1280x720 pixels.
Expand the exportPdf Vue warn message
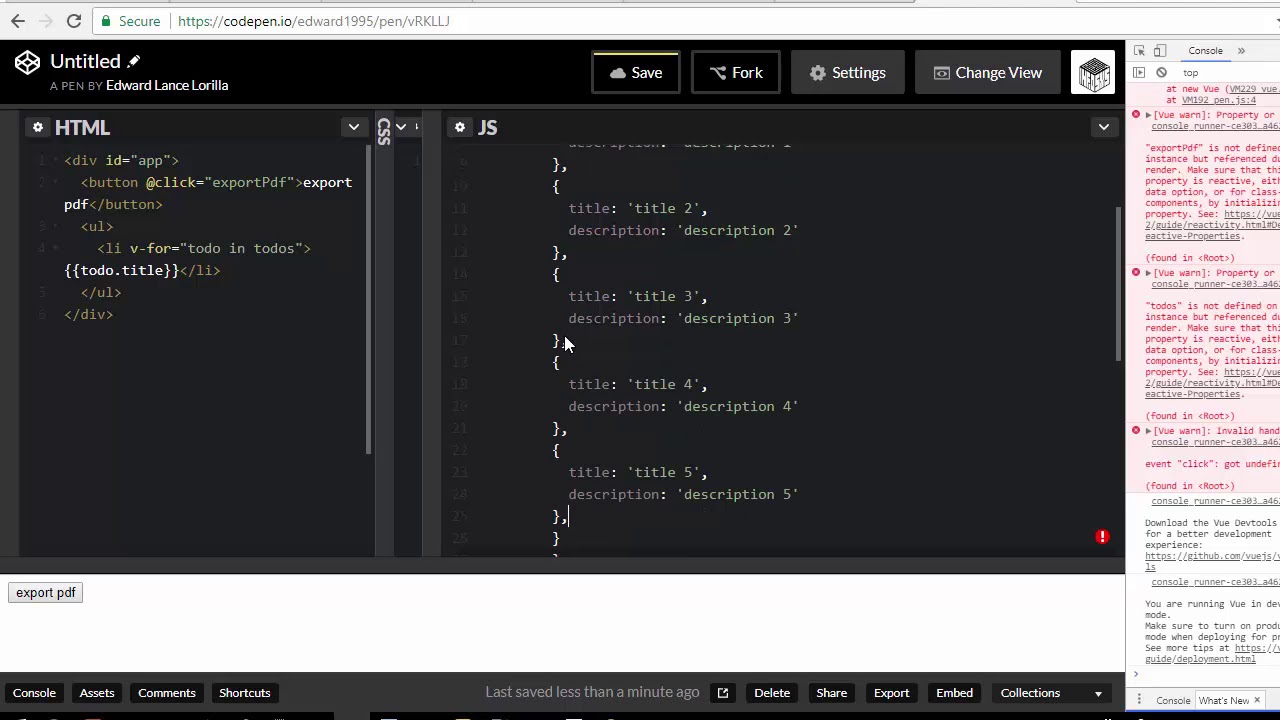coord(1148,115)
